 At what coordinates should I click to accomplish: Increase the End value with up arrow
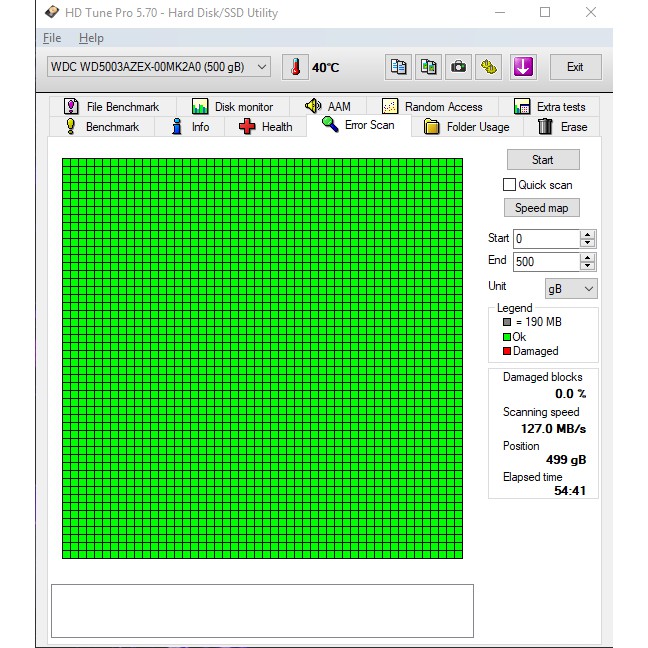587,257
